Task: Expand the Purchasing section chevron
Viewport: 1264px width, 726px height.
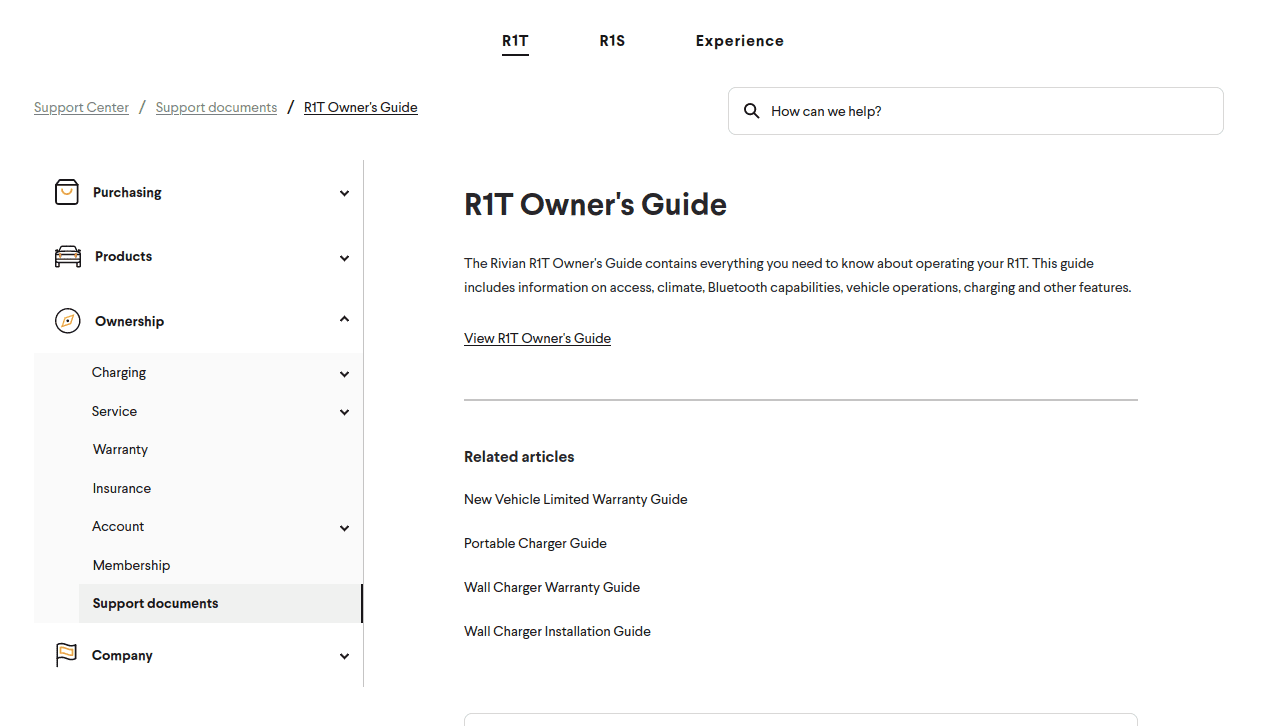Action: pyautogui.click(x=344, y=193)
